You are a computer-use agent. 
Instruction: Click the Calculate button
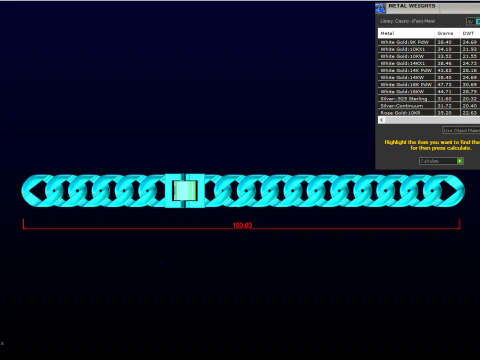pyautogui.click(x=441, y=161)
